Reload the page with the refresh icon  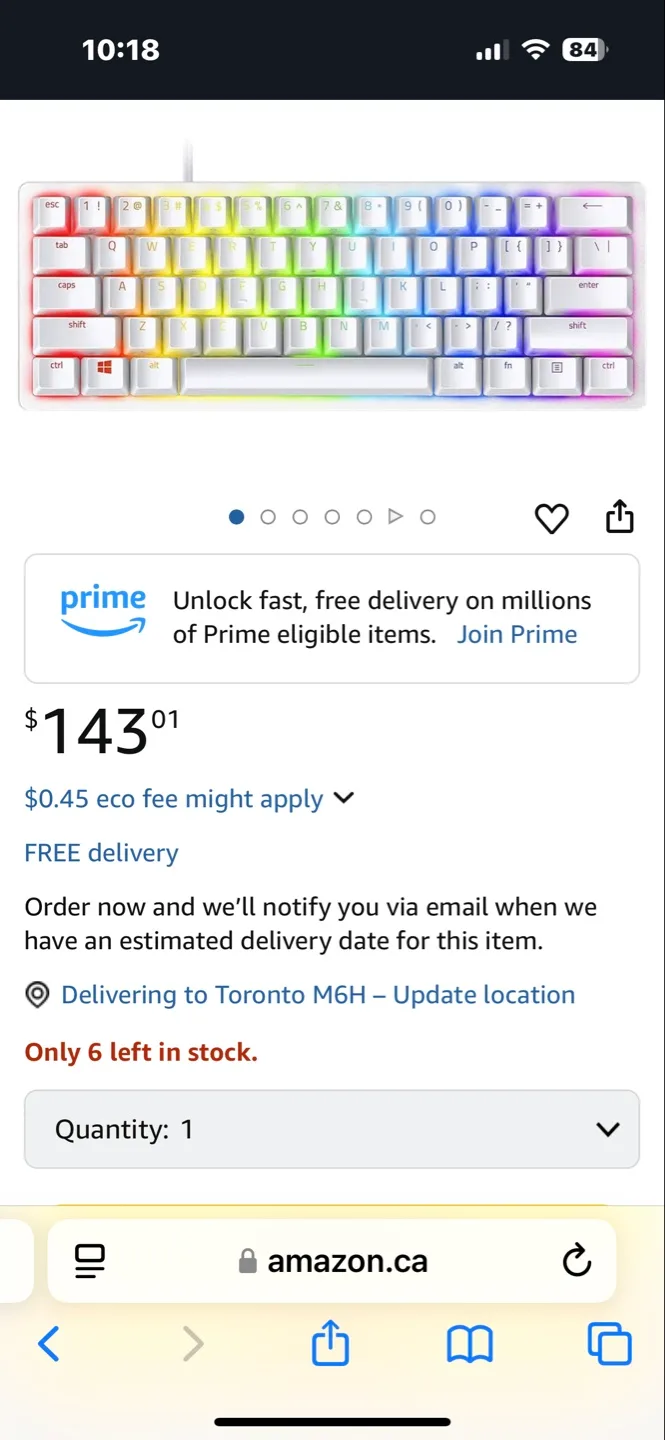click(577, 1261)
